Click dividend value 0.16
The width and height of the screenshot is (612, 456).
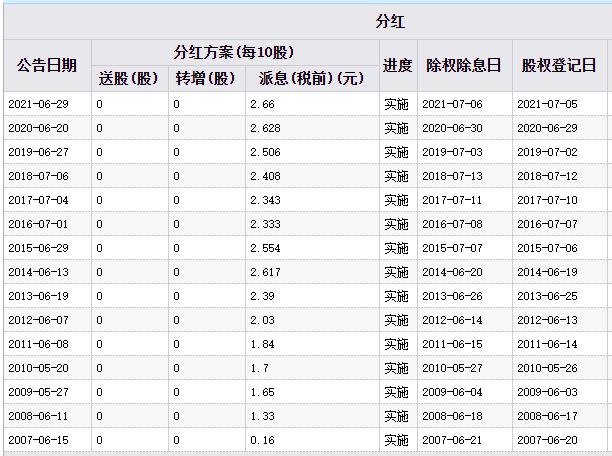tap(262, 440)
